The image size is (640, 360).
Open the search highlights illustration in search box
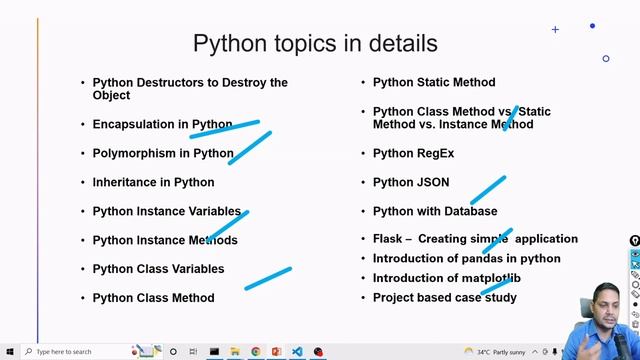point(147,351)
